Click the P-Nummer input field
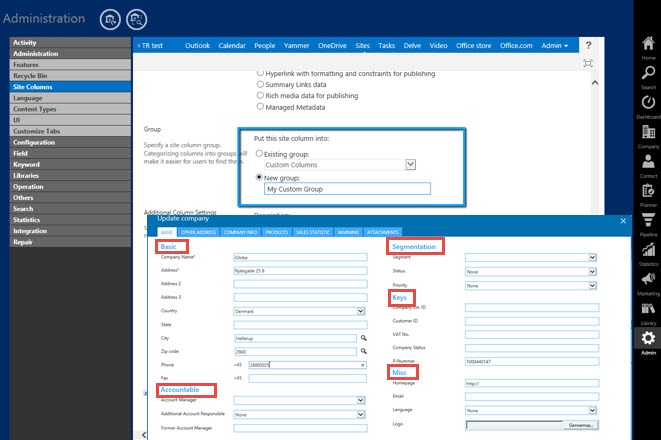The height and width of the screenshot is (440, 661). tap(532, 362)
